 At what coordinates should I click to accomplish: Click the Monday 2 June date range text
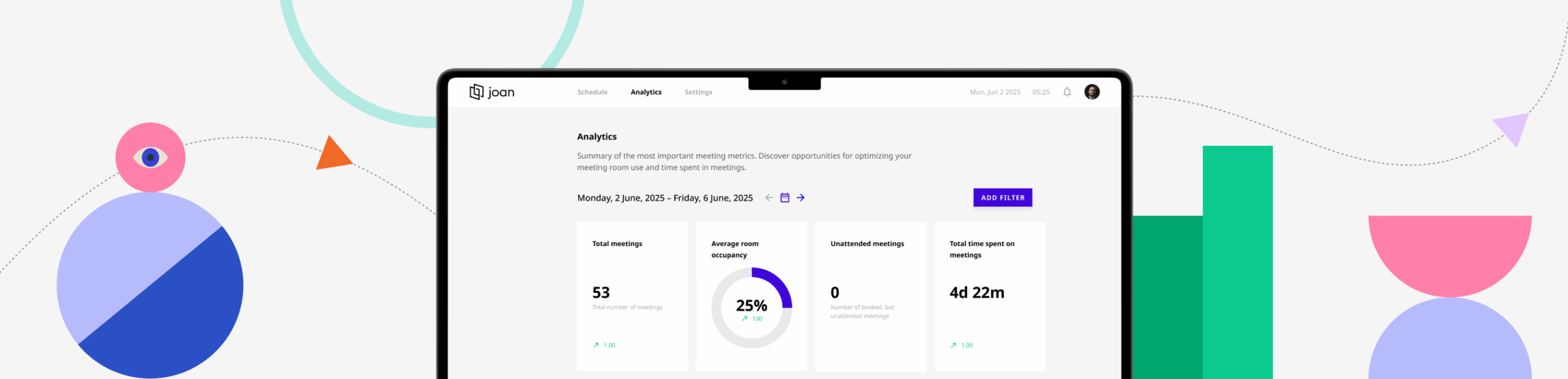(x=665, y=198)
